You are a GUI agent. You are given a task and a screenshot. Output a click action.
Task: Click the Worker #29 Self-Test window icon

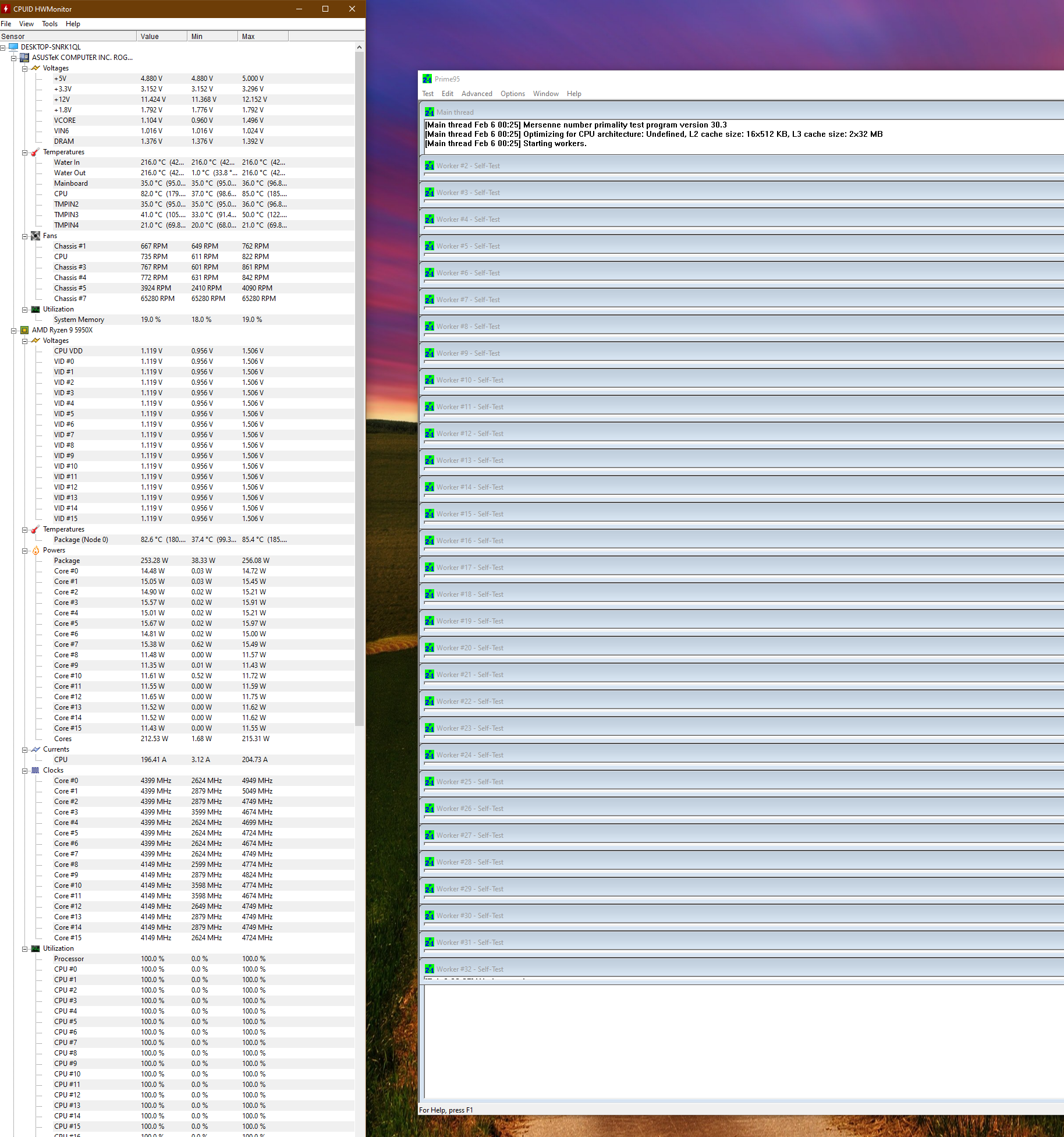(430, 889)
